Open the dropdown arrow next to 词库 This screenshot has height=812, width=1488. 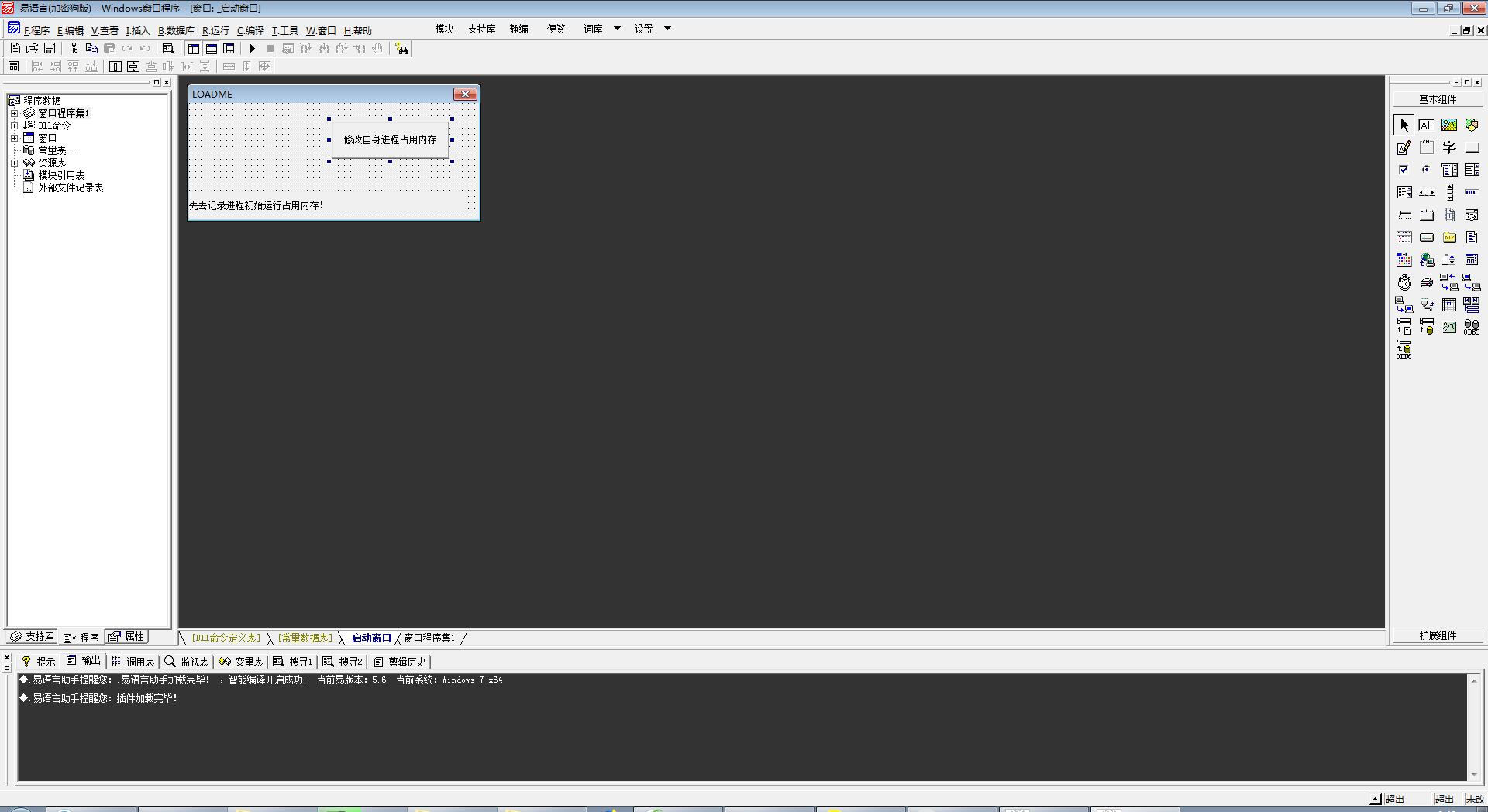coord(617,29)
